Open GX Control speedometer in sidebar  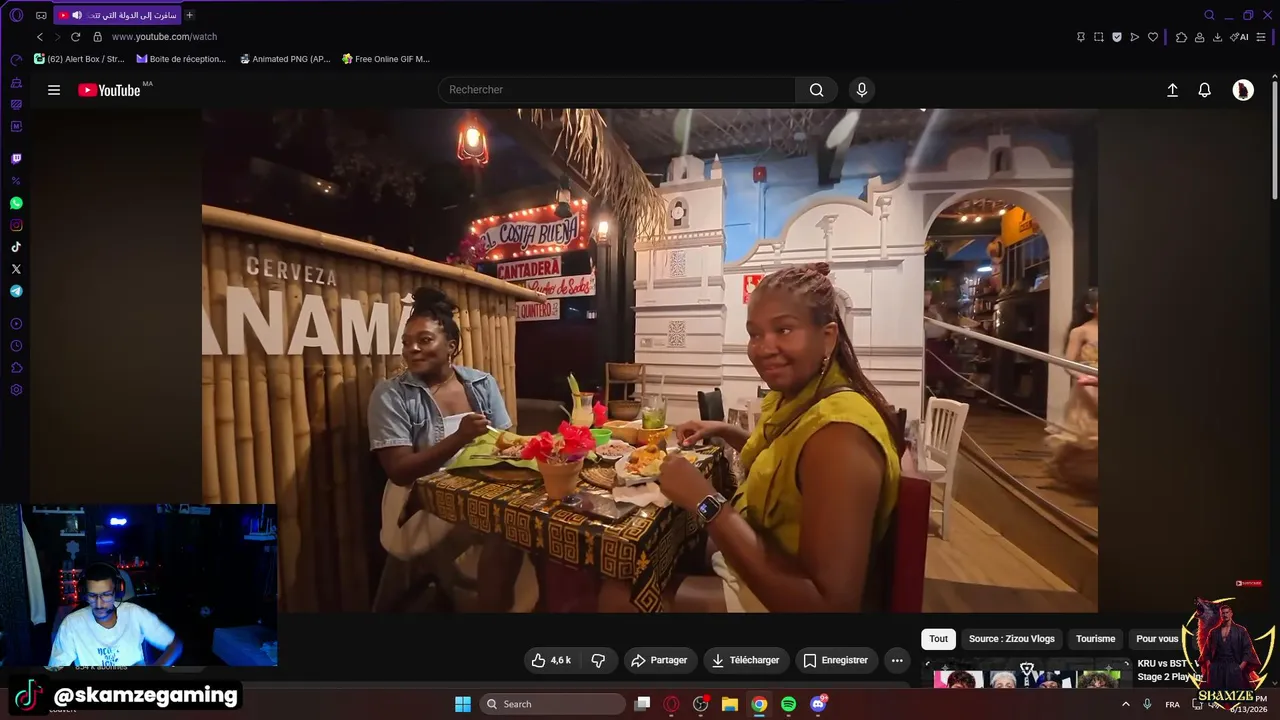16,60
